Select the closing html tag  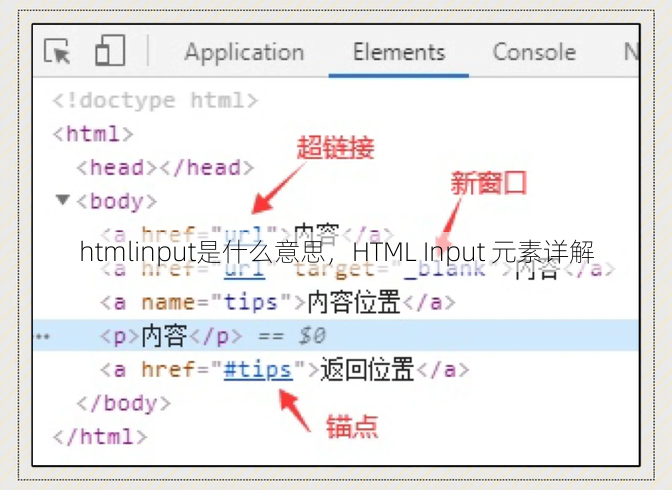coord(100,437)
